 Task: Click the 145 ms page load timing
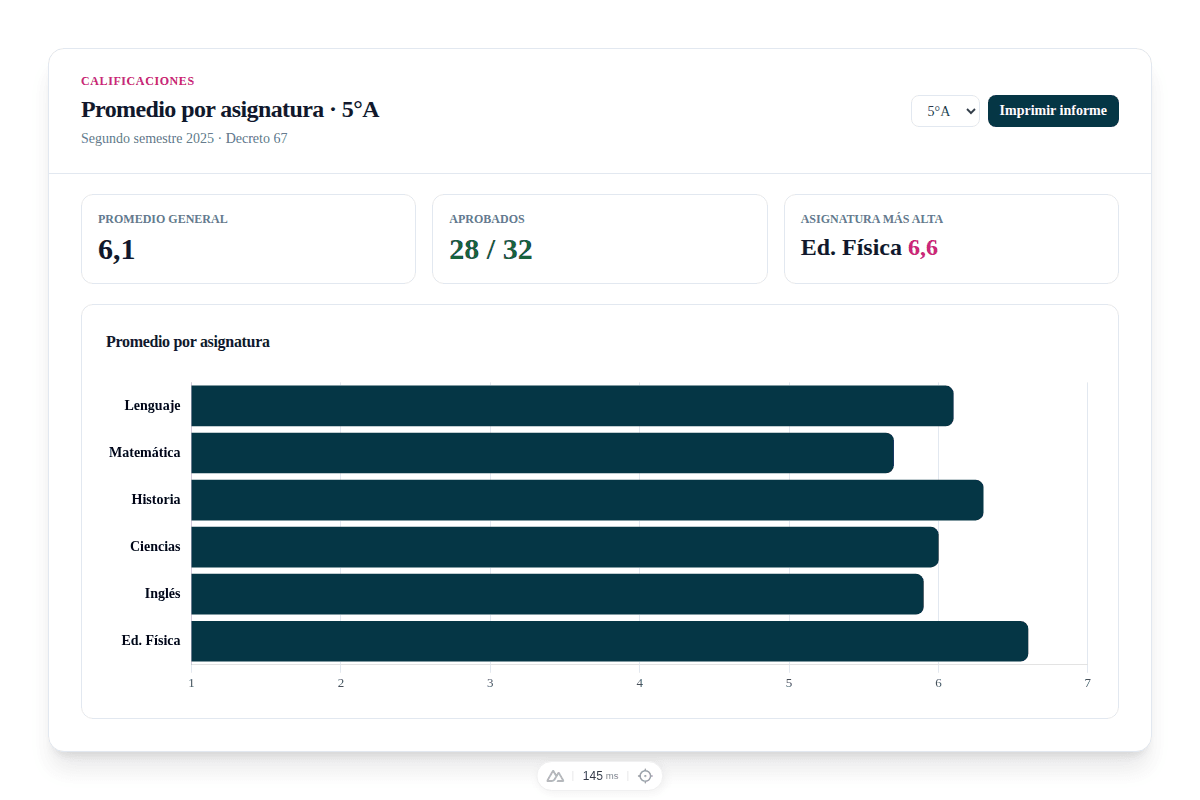600,776
